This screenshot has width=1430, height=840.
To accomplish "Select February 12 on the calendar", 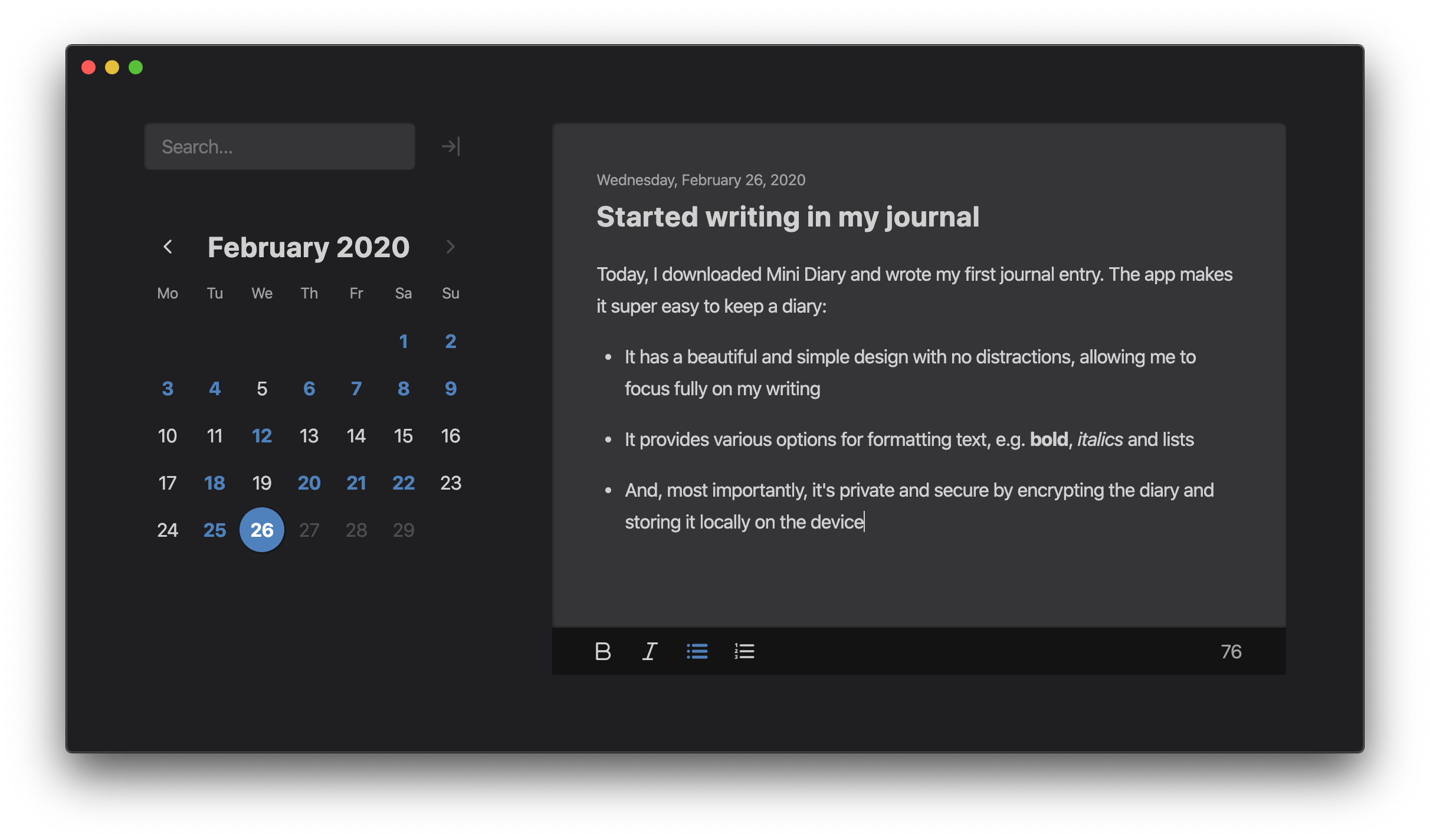I will (261, 435).
